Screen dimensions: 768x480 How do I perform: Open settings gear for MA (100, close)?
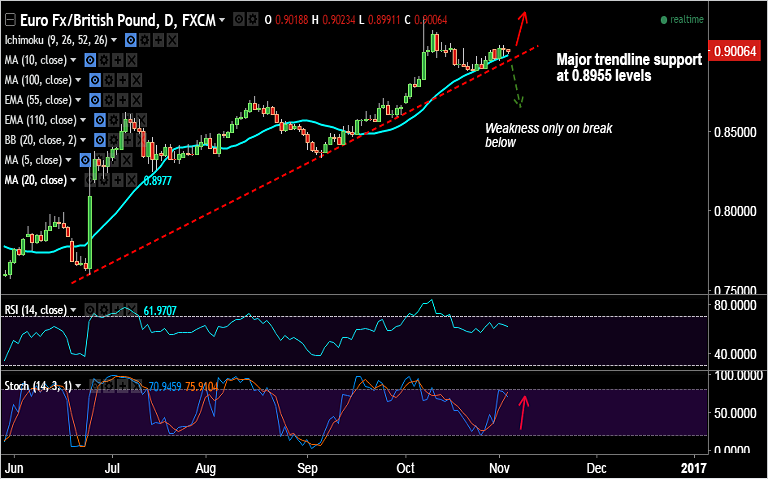pyautogui.click(x=109, y=80)
